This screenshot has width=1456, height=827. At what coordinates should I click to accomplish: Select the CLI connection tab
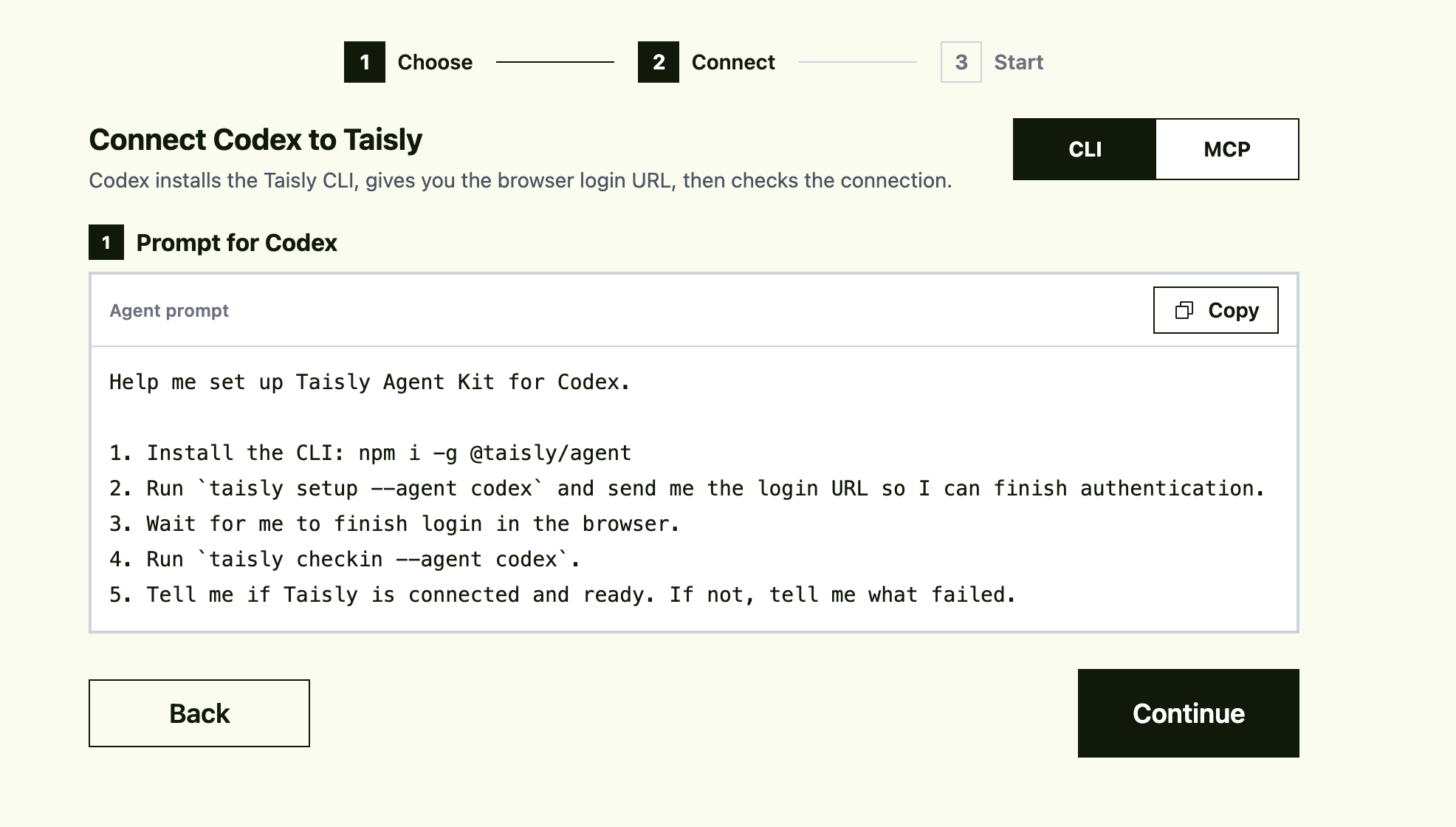tap(1085, 149)
